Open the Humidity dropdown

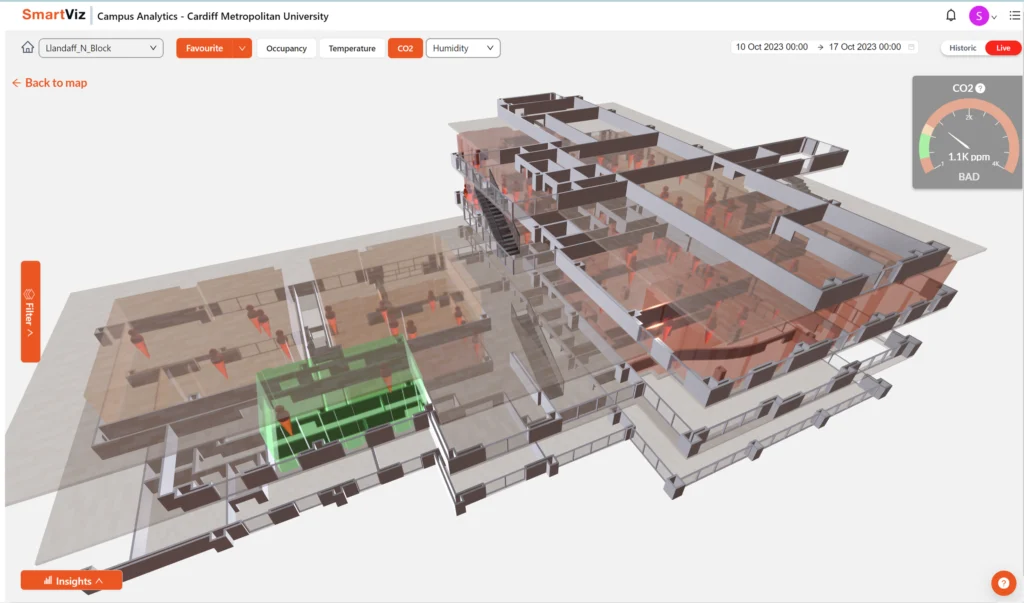[x=463, y=48]
